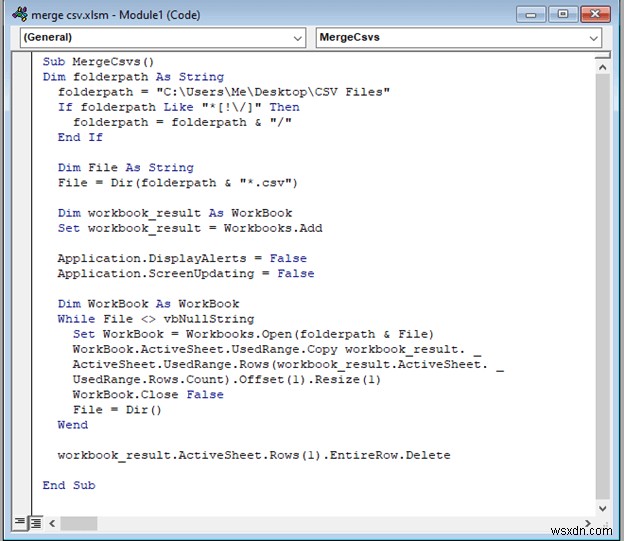The image size is (624, 541).
Task: Click the 'Wend' keyword line
Action: [72, 425]
